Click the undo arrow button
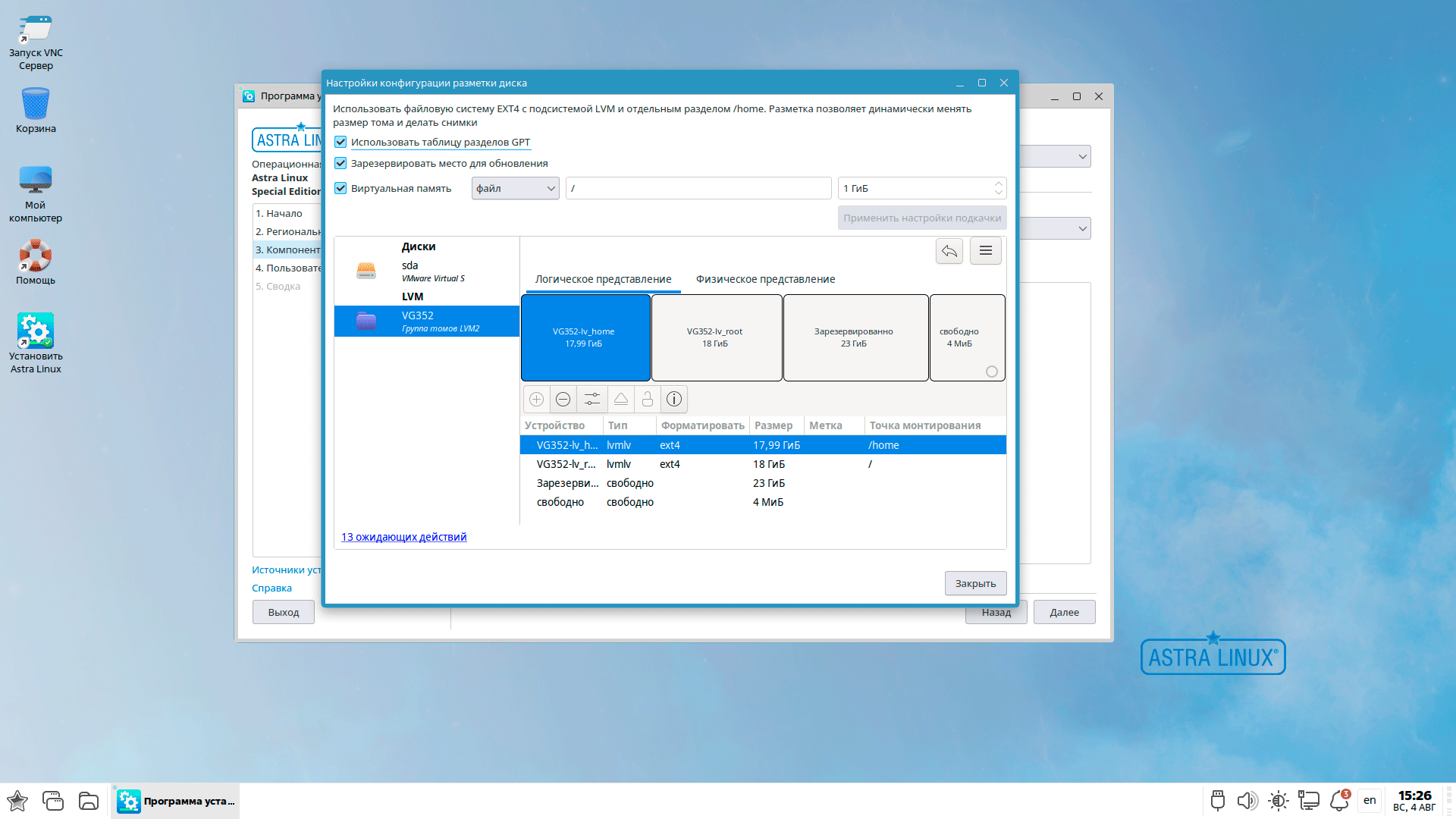 [x=949, y=251]
